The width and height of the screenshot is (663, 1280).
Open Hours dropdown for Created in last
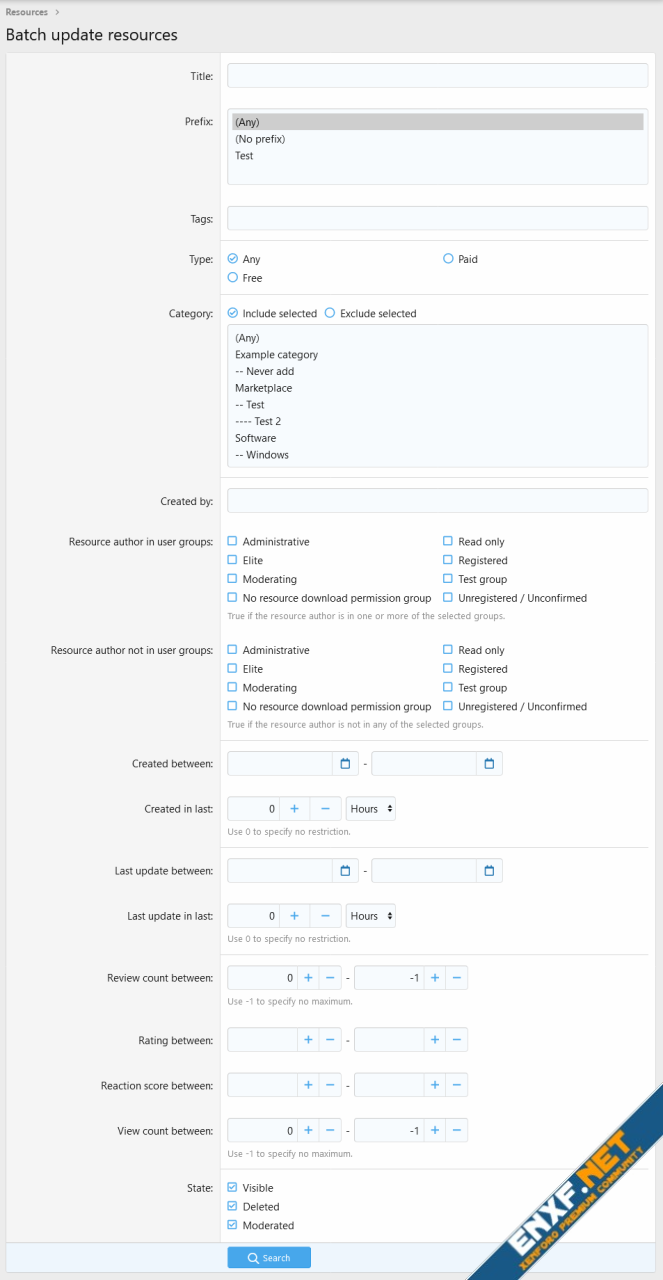point(370,808)
